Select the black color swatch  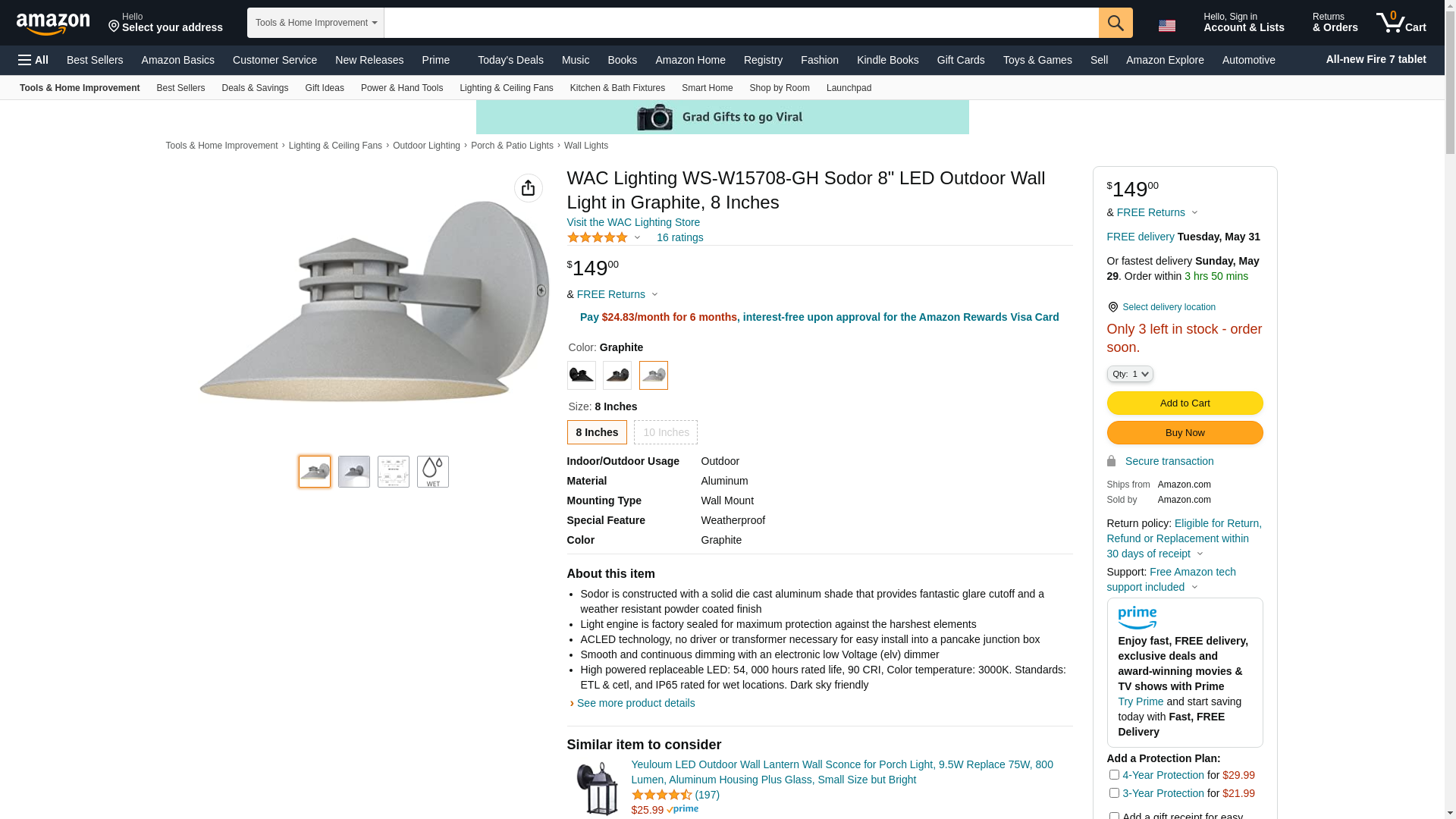click(x=581, y=375)
